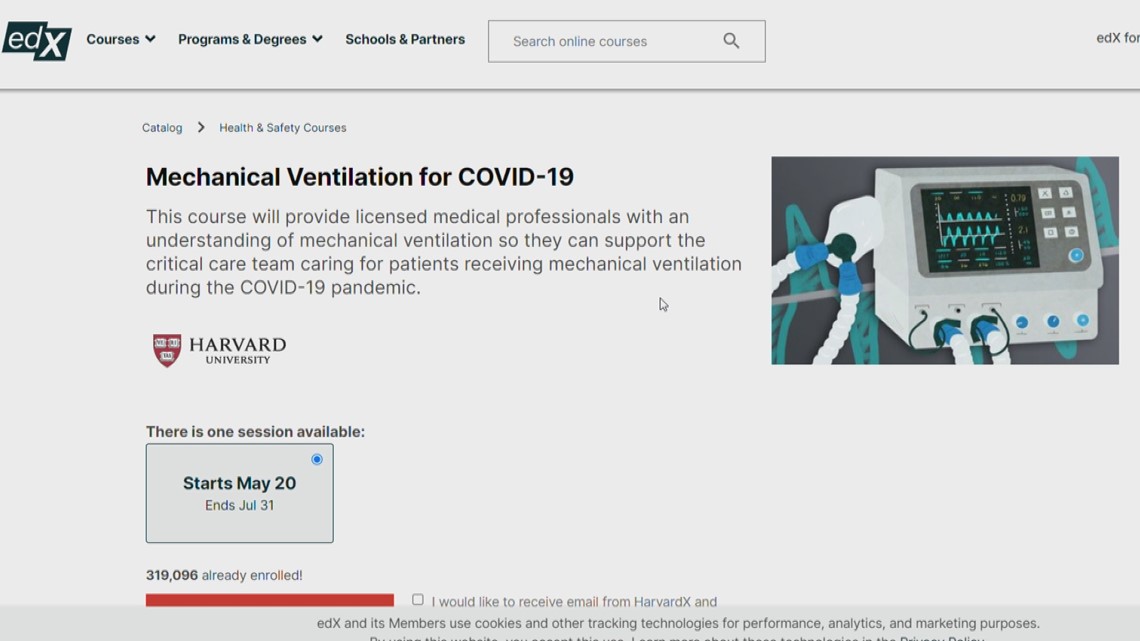
Task: Open the Catalog breadcrumb link
Action: click(162, 128)
